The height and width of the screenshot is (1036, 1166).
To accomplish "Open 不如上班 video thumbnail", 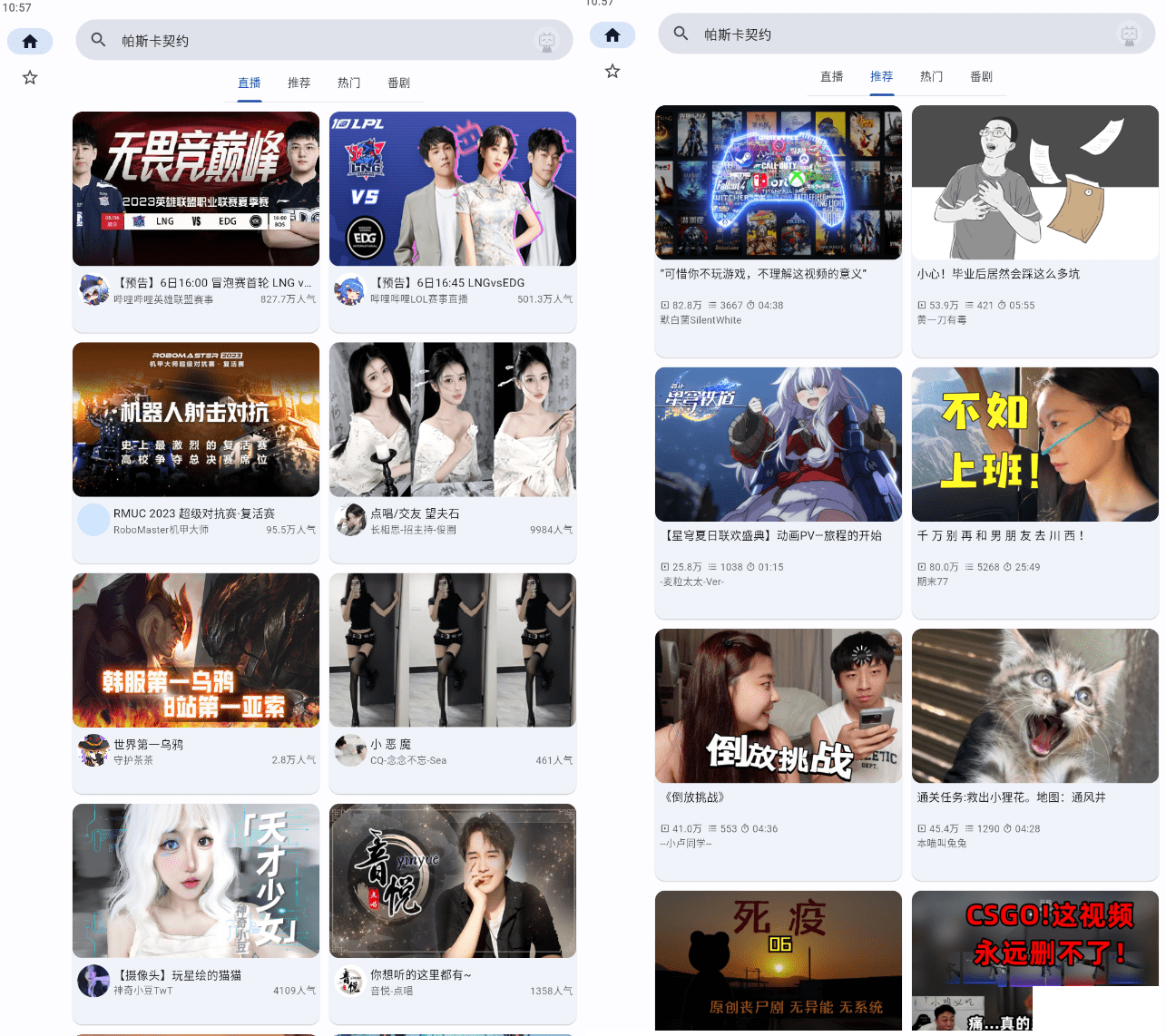I will point(1035,445).
